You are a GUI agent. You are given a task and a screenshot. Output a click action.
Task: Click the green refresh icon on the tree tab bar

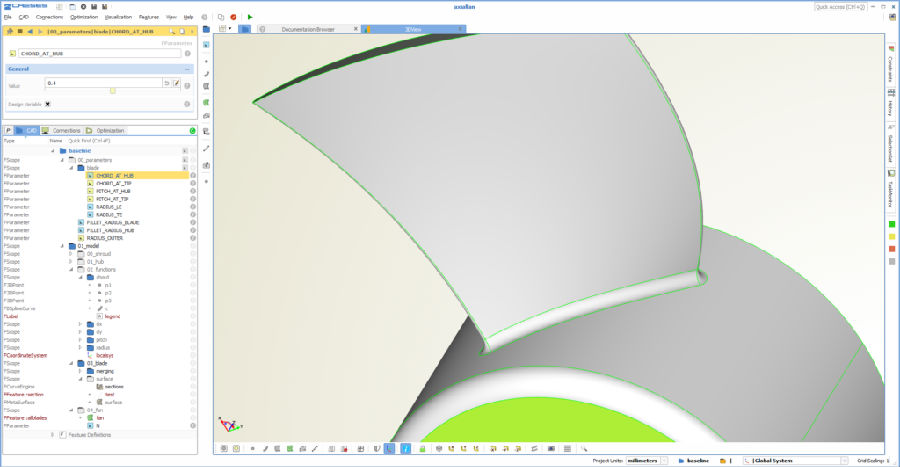pyautogui.click(x=192, y=131)
